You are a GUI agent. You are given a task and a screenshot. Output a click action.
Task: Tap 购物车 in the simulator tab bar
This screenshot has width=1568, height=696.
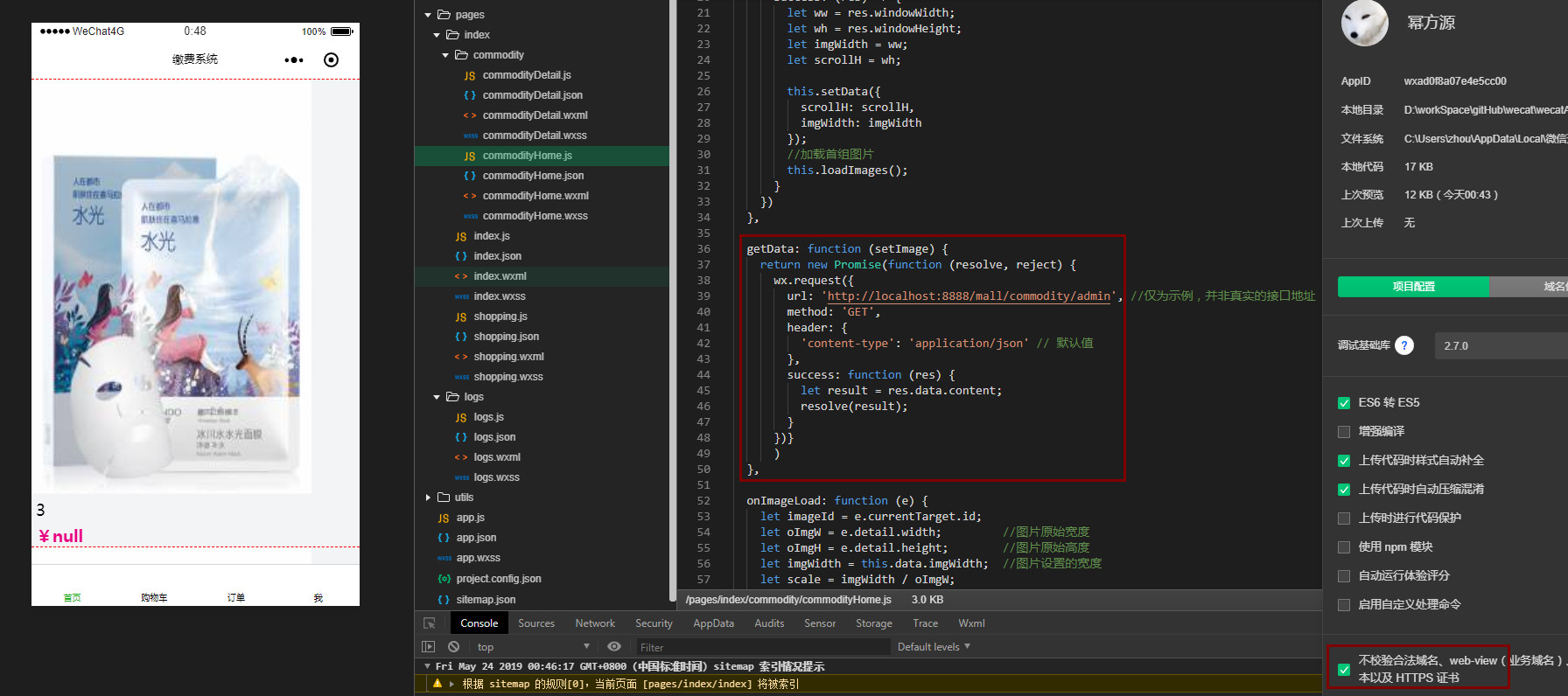[x=154, y=596]
